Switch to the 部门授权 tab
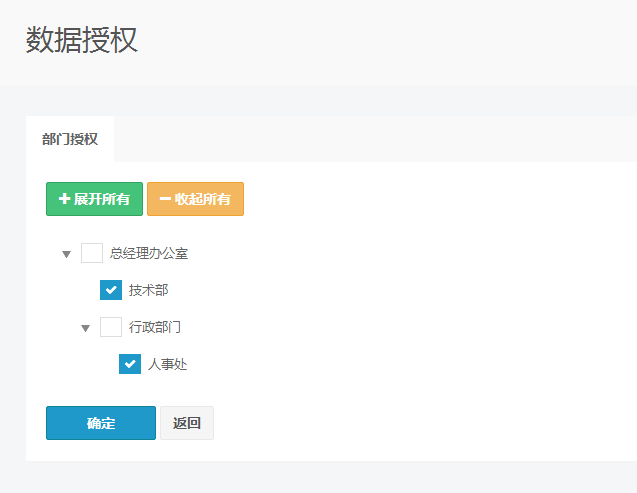This screenshot has width=637, height=493. [70, 139]
